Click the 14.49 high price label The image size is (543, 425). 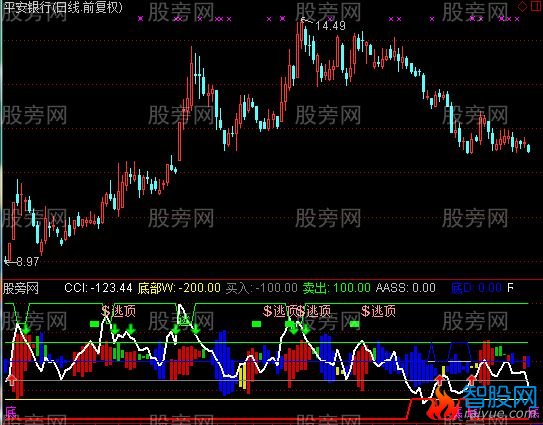[x=330, y=26]
